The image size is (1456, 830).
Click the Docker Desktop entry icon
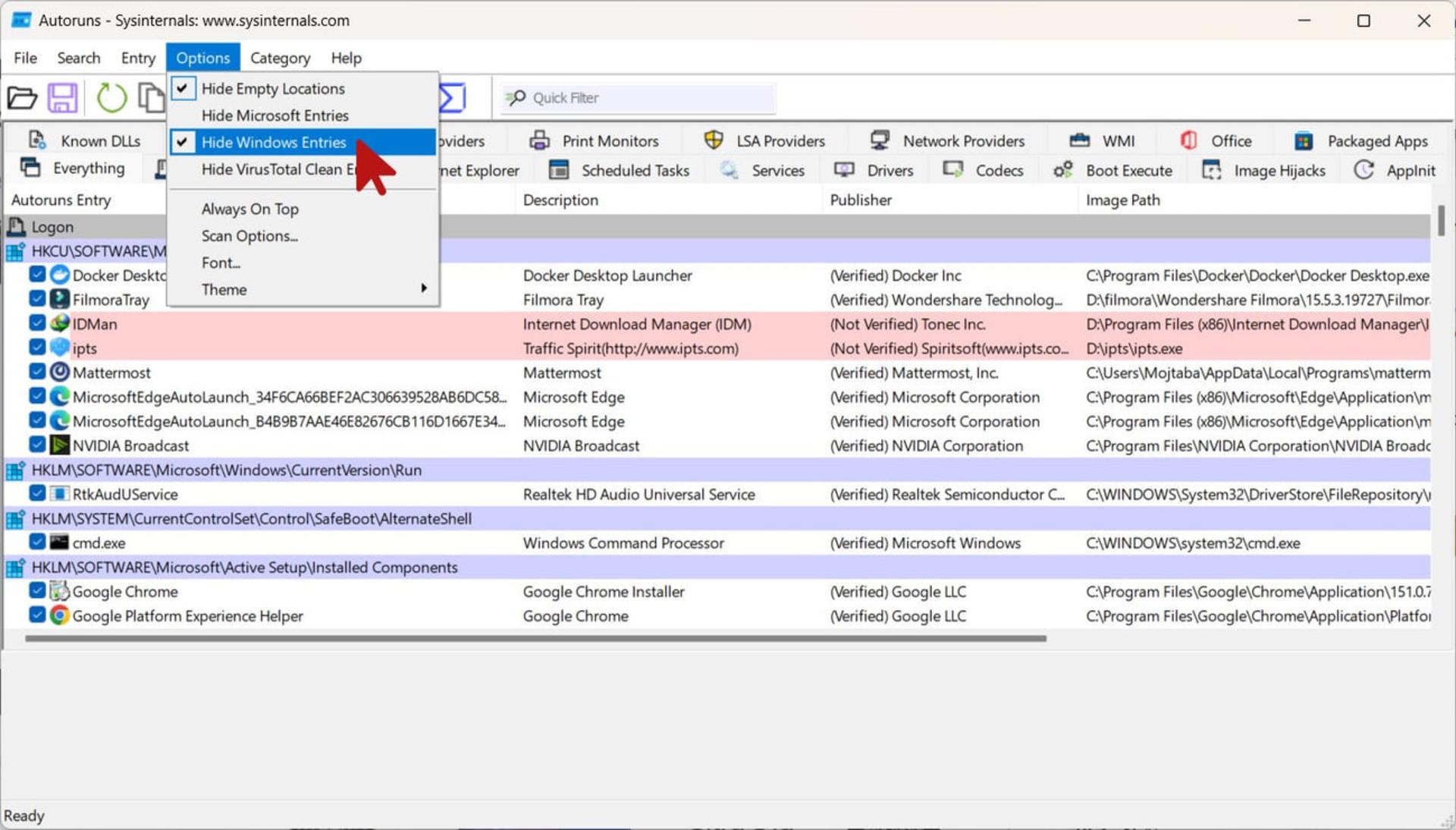tap(60, 275)
